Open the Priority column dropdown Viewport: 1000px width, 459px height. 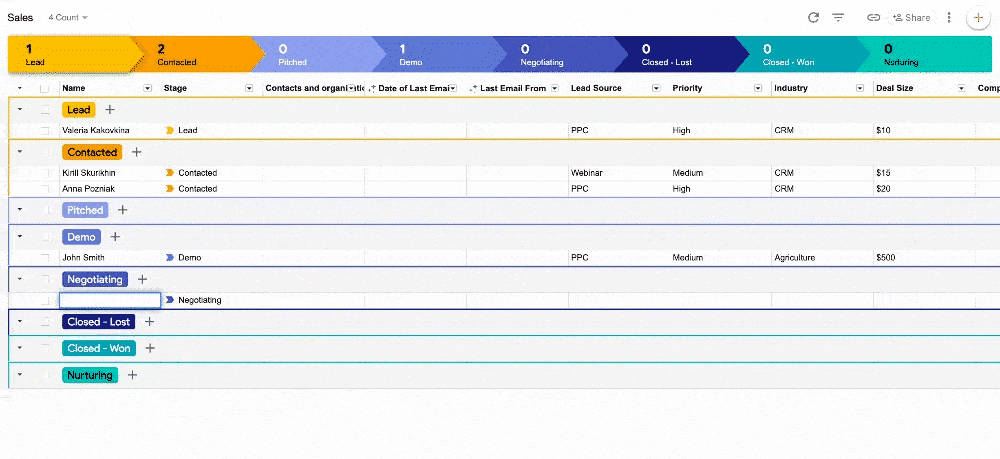coord(758,89)
